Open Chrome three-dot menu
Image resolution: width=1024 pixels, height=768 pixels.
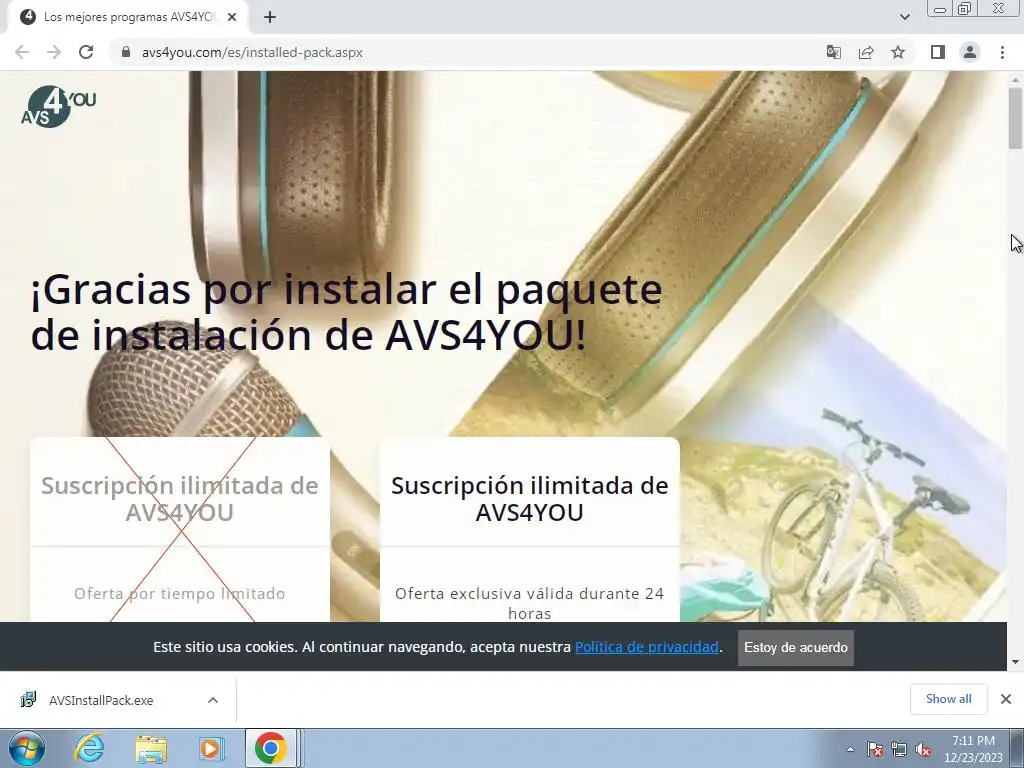click(1002, 52)
